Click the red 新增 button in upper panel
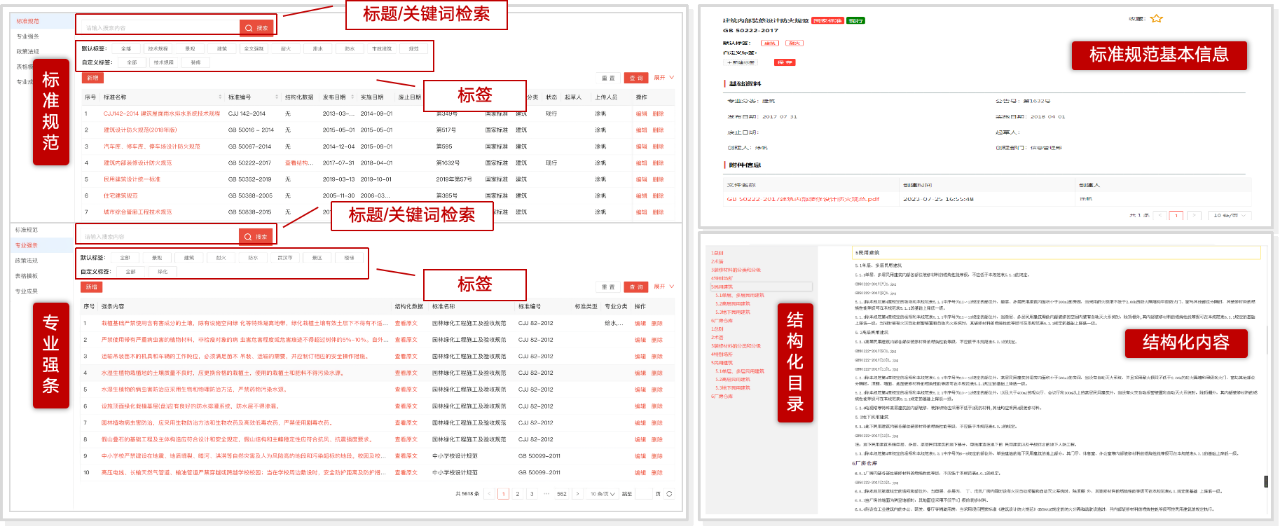The width and height of the screenshot is (1280, 526). 92,77
